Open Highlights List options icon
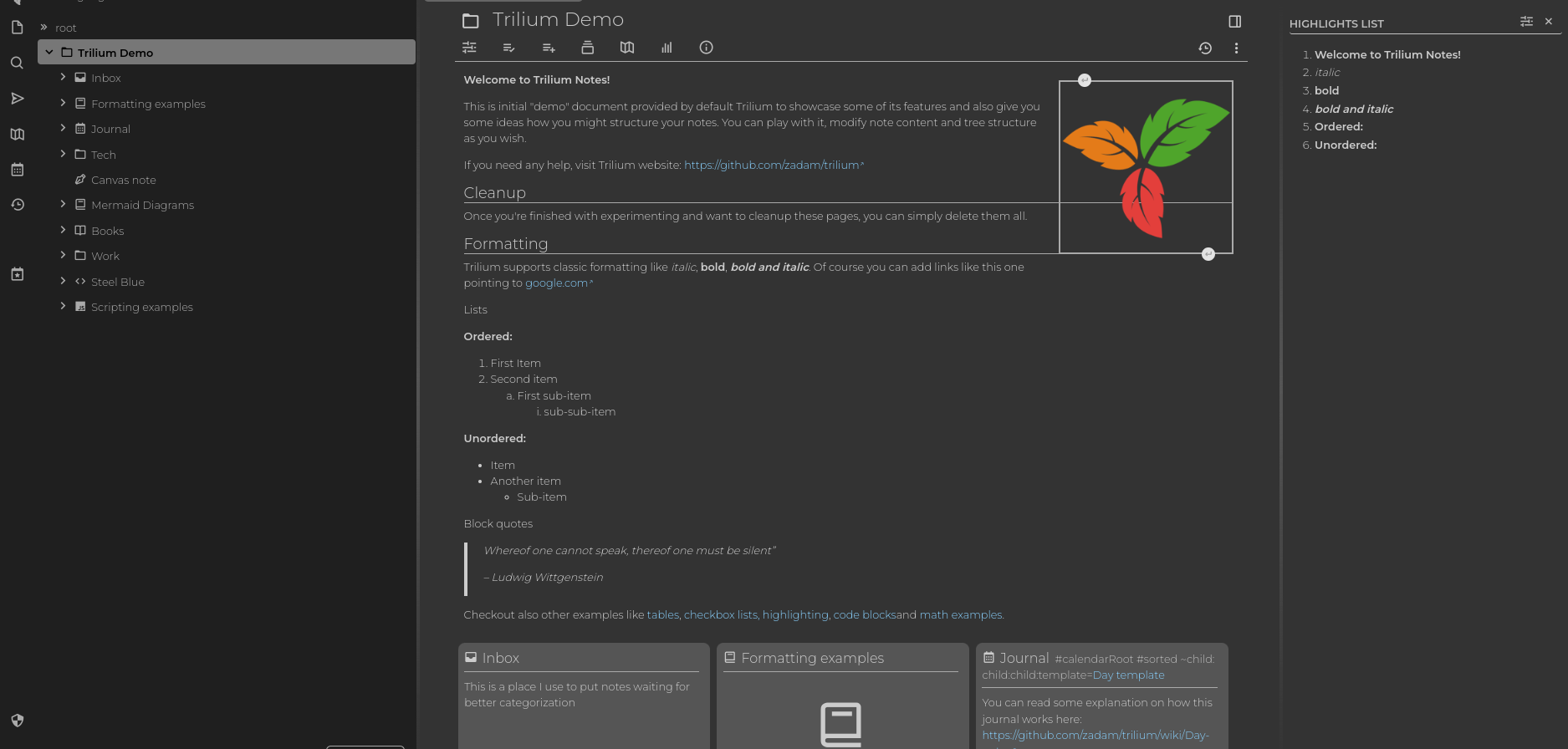The height and width of the screenshot is (749, 1568). [1526, 22]
